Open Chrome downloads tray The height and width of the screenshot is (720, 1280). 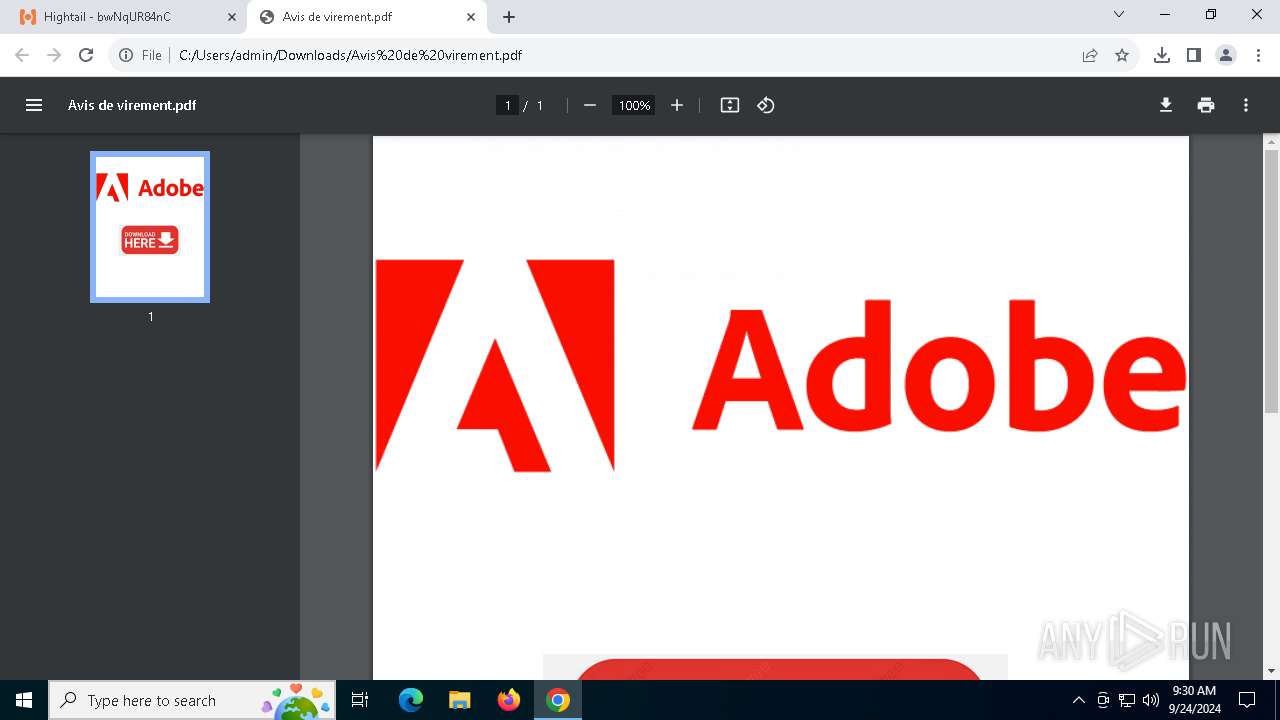tap(1162, 55)
